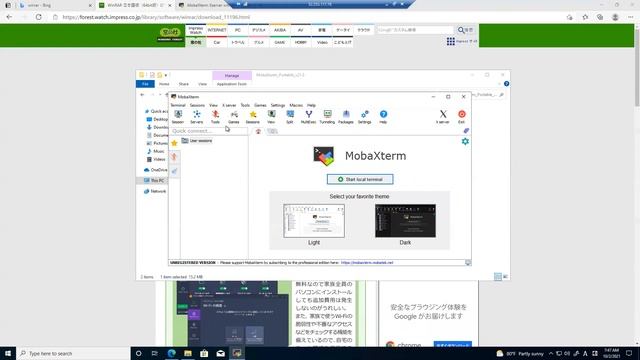640x360 pixels.
Task: Select OneDrive in File Explorer navigation pane
Action: click(x=156, y=170)
